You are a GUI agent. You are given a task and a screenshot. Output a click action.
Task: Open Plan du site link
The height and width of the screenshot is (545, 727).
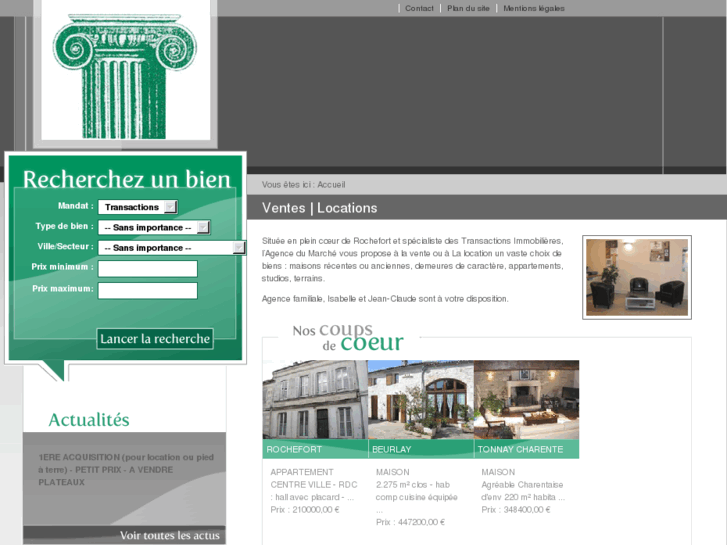click(x=468, y=8)
